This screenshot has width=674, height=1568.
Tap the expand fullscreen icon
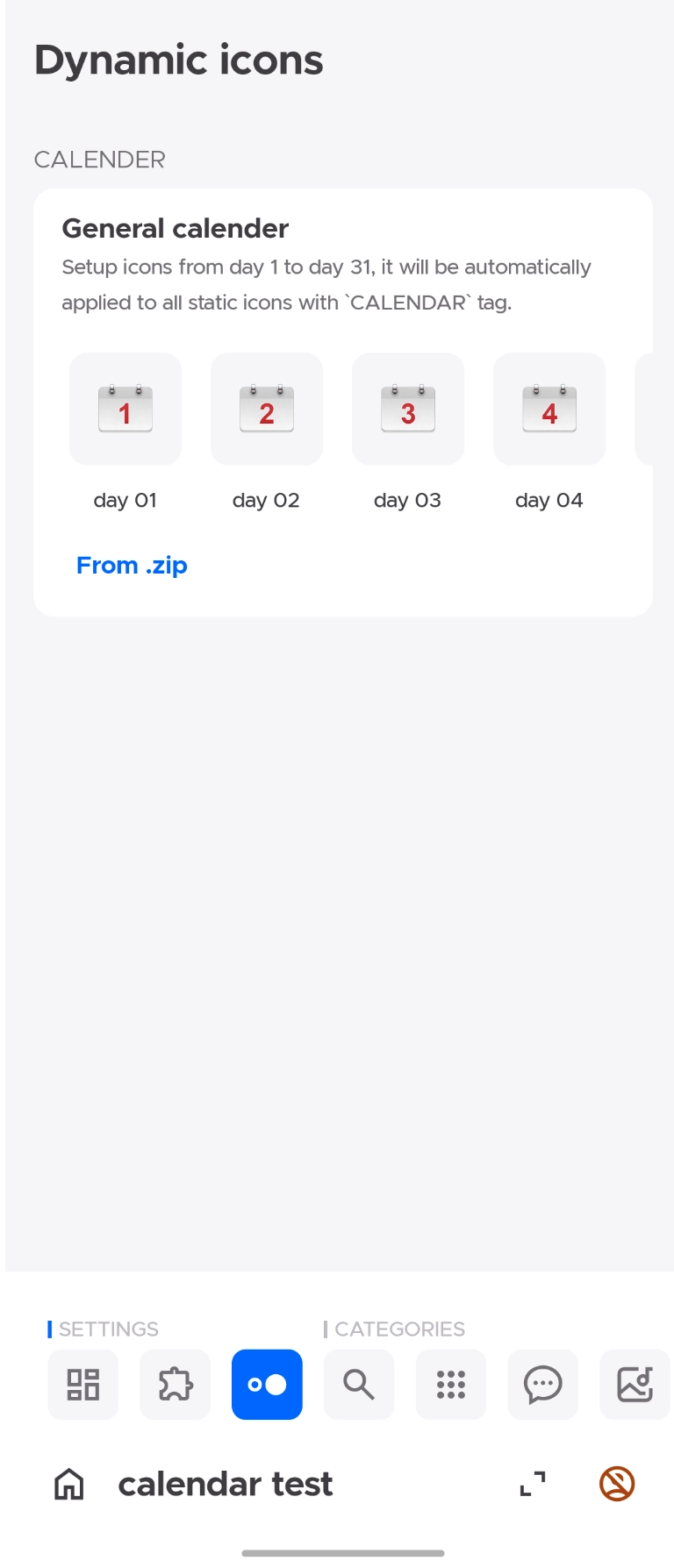533,1484
